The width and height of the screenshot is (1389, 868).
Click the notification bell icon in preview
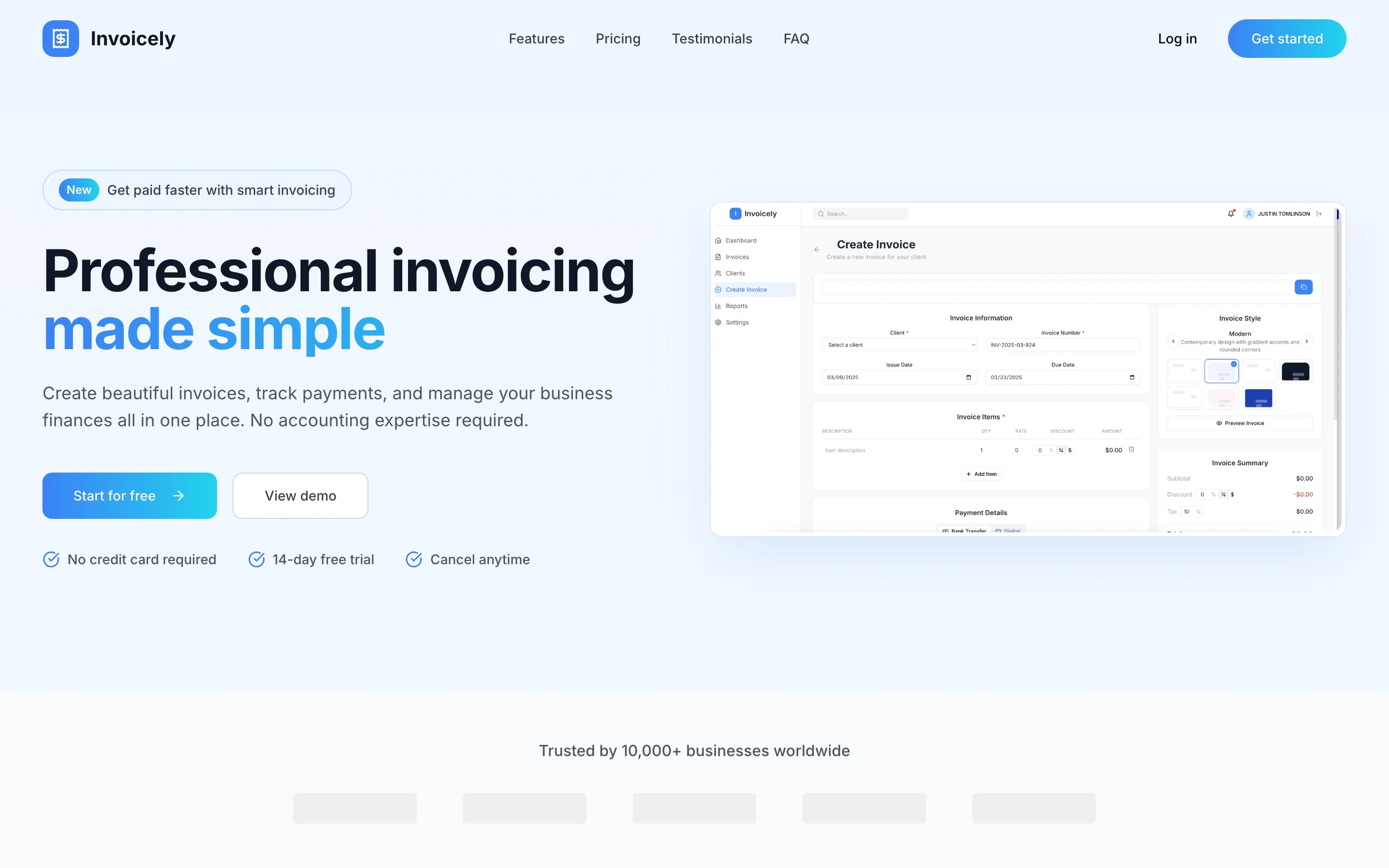(x=1231, y=214)
